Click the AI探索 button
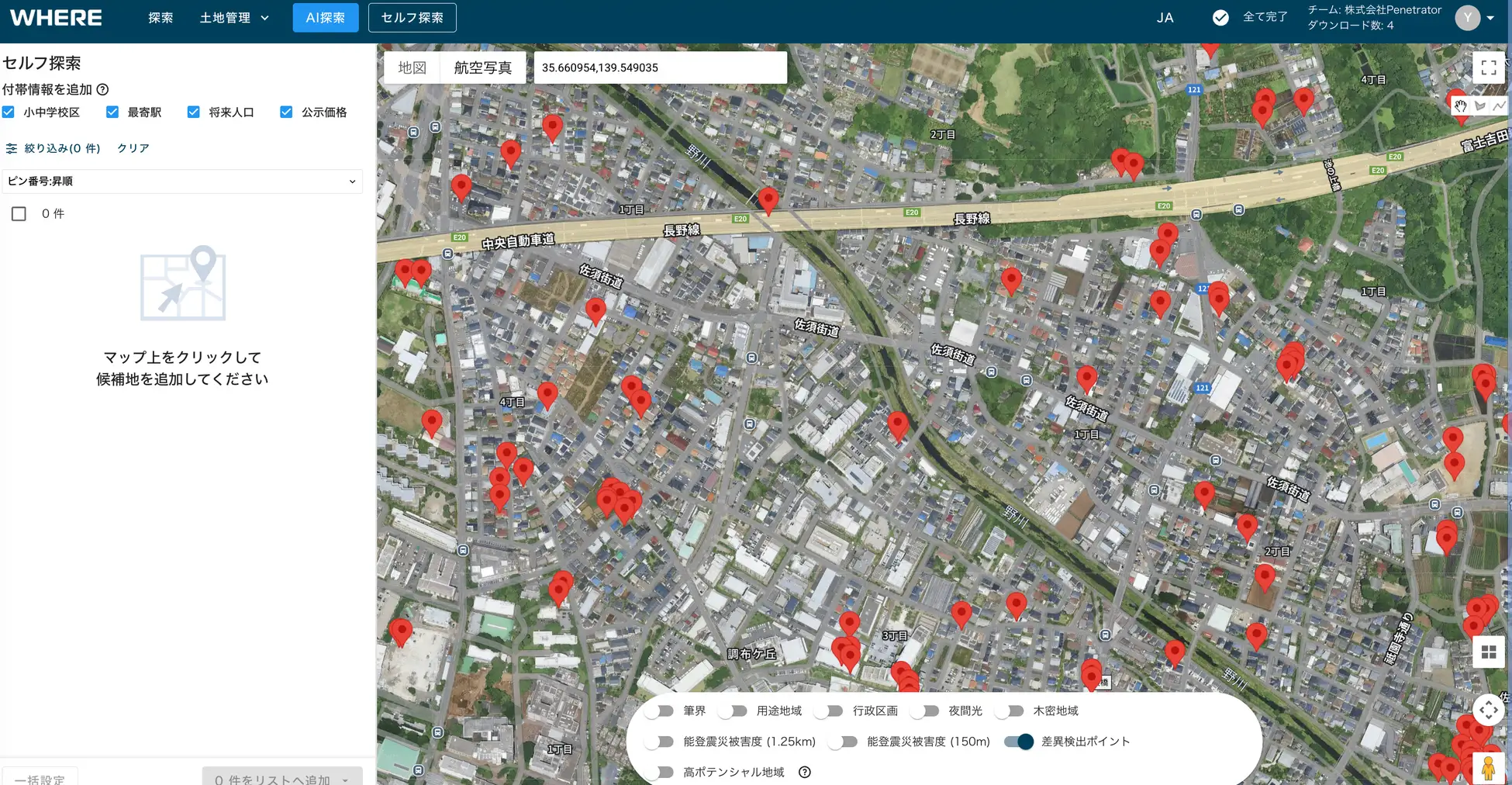This screenshot has width=1512, height=785. tap(325, 18)
